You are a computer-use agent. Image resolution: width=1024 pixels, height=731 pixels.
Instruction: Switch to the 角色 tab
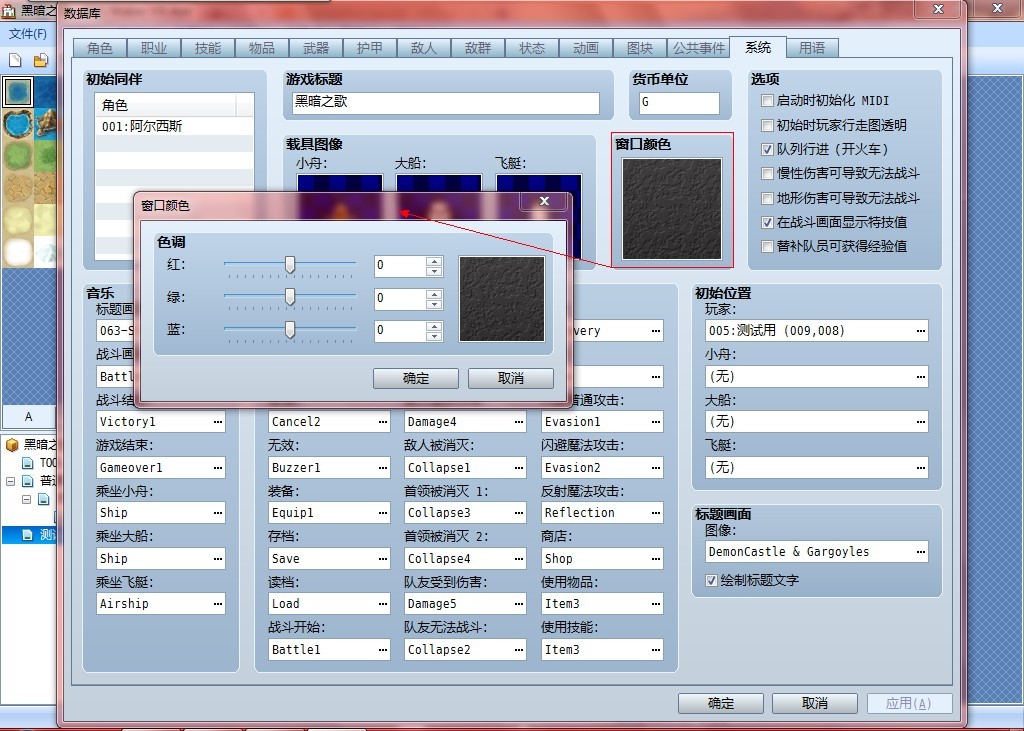(x=100, y=48)
